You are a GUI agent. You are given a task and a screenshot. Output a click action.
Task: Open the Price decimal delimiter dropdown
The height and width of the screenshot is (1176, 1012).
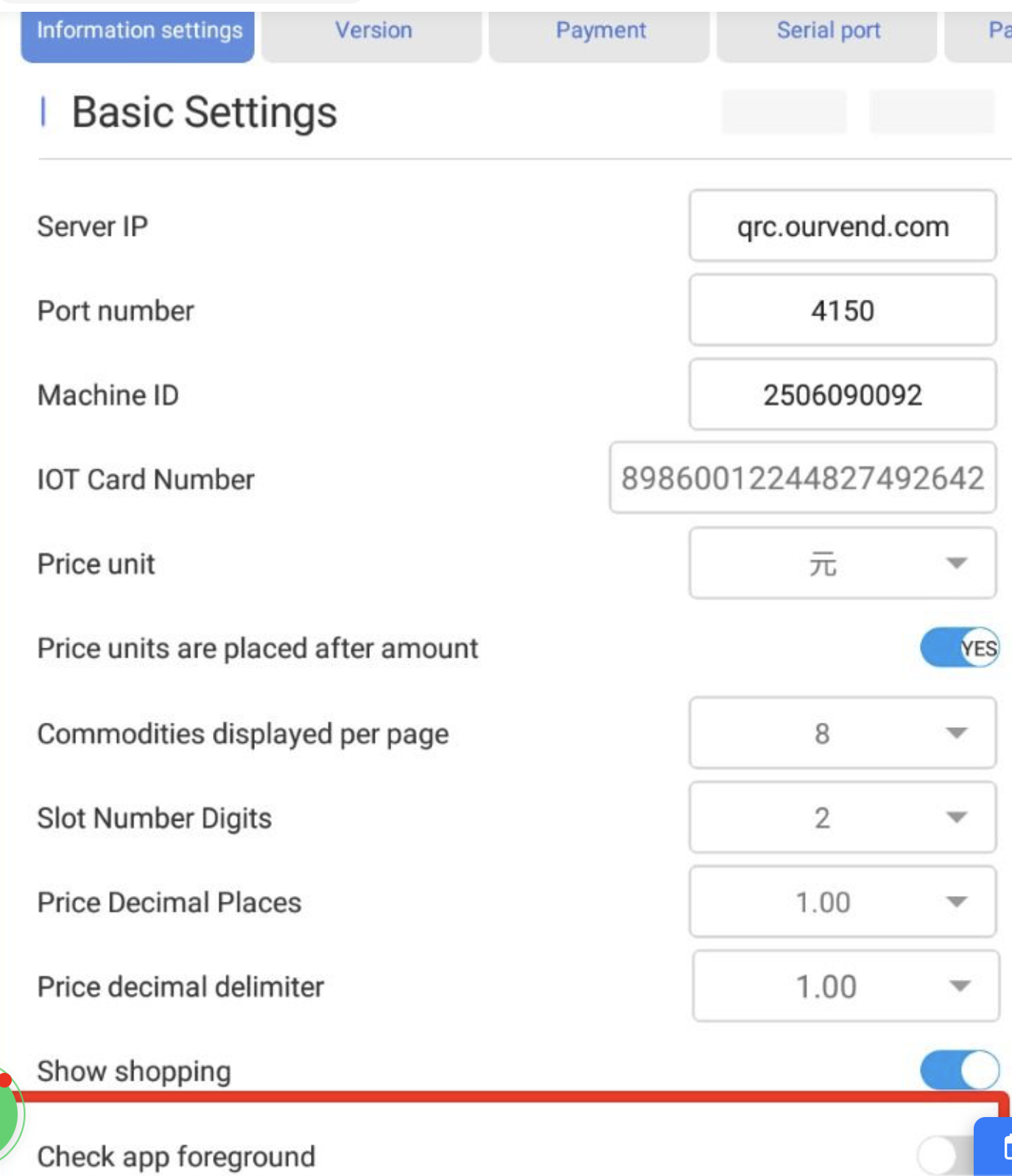(845, 987)
